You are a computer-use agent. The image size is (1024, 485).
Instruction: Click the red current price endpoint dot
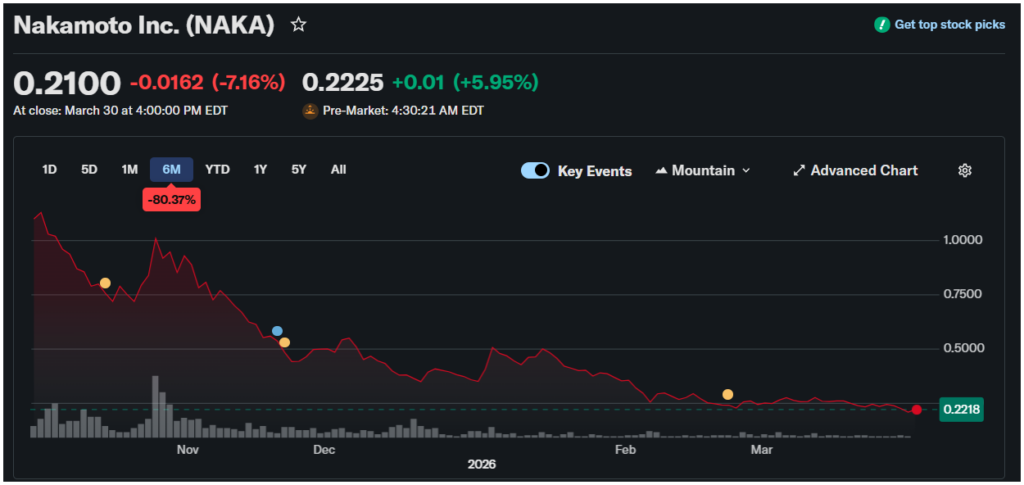coord(916,410)
